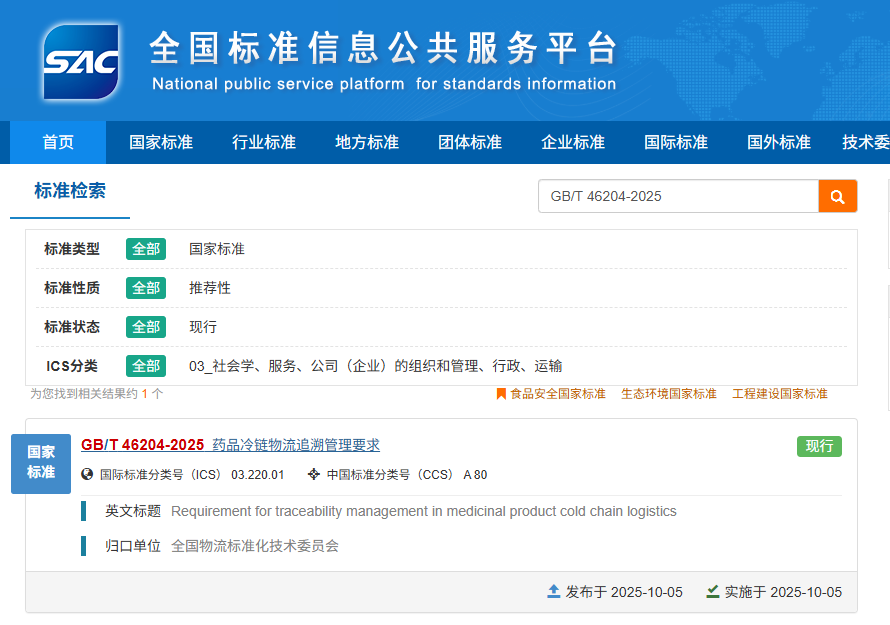
Task: Switch to the 团体标准 tab
Action: coord(469,143)
